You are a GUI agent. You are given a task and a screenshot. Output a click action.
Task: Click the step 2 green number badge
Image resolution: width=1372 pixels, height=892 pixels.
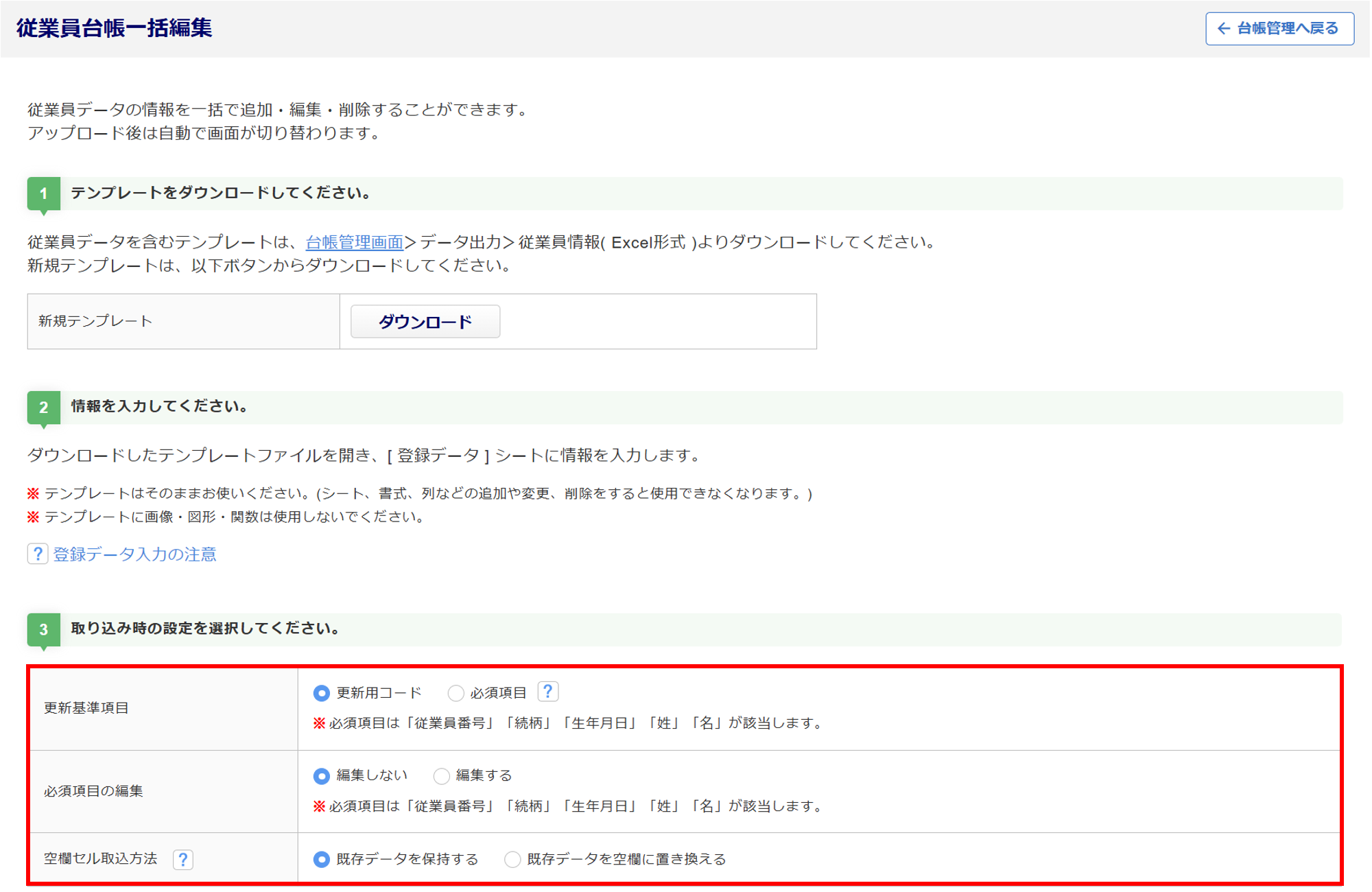(x=43, y=408)
